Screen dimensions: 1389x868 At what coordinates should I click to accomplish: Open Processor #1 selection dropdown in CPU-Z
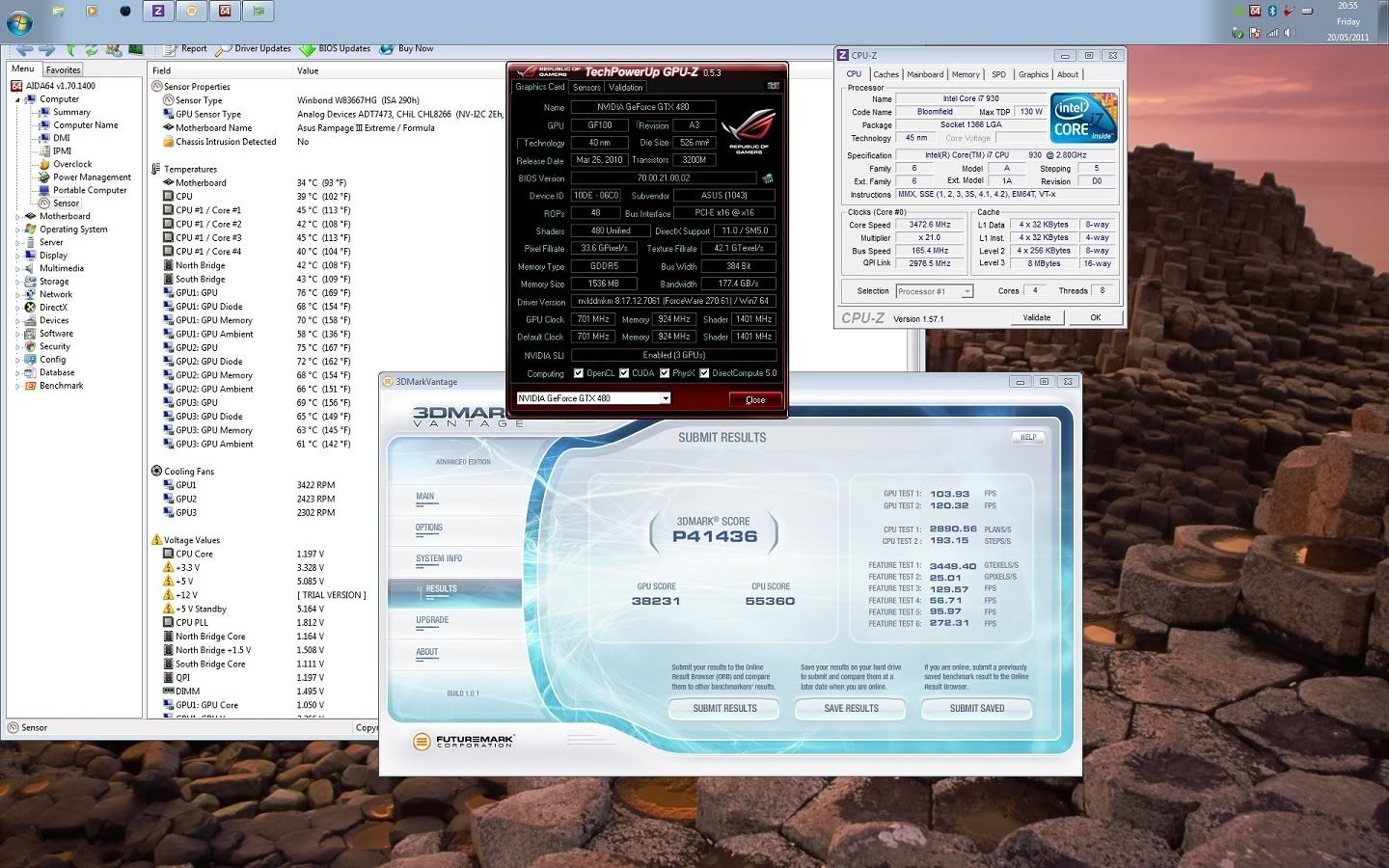pos(967,291)
